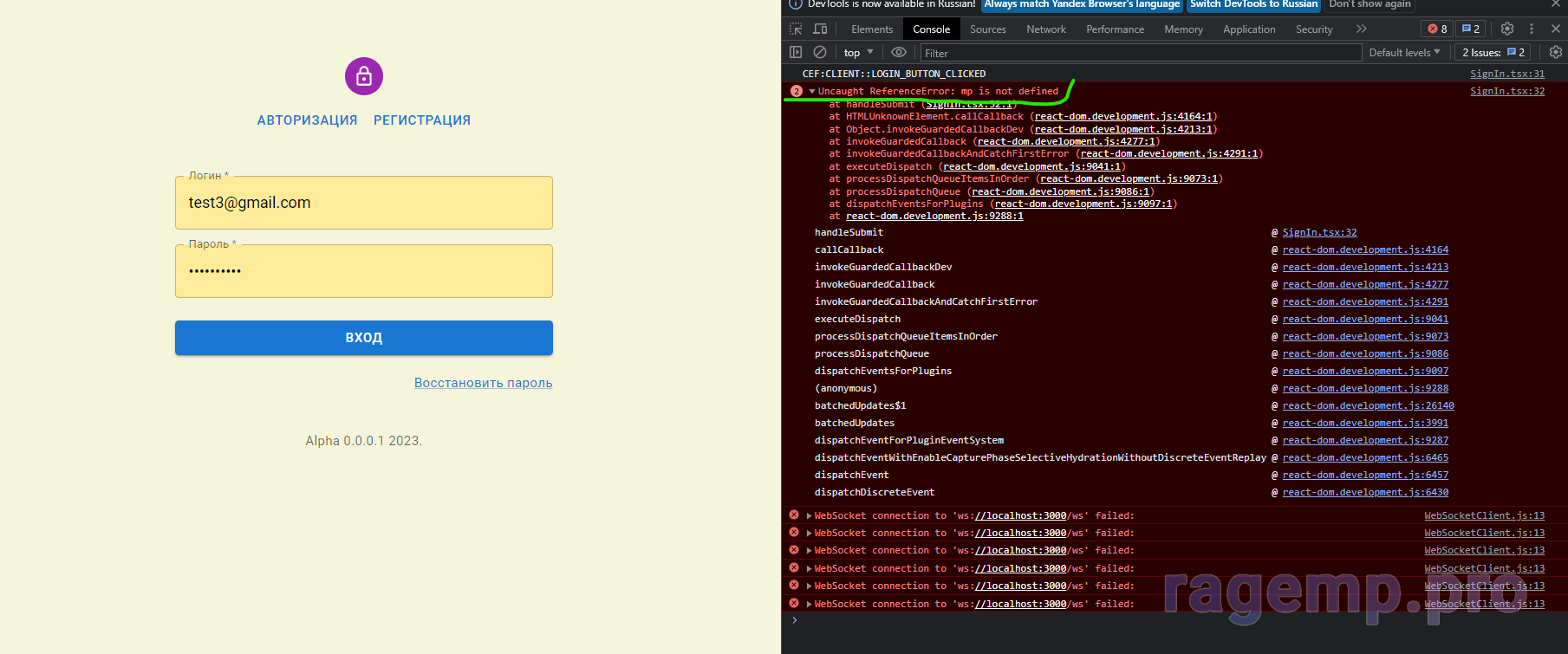Toggle the device toolbar icon

(x=820, y=29)
